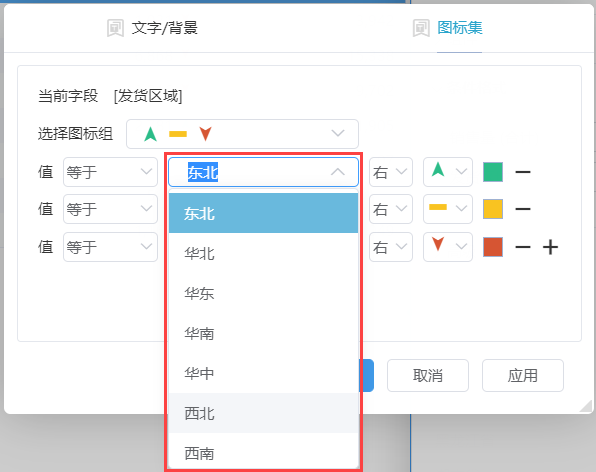
Task: Collapse the 东北 value dropdown with its chevron
Action: pyautogui.click(x=338, y=172)
